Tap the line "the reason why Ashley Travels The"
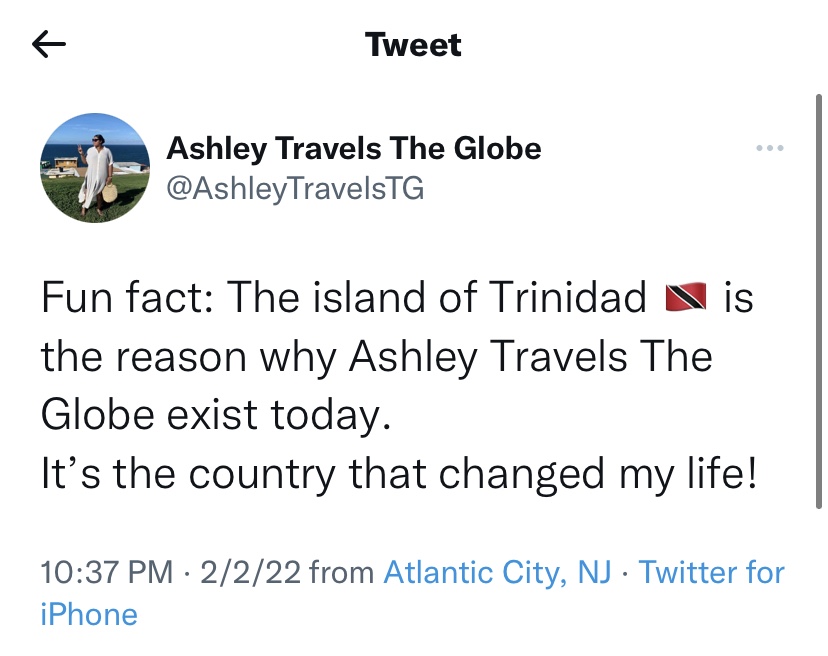 pyautogui.click(x=376, y=356)
